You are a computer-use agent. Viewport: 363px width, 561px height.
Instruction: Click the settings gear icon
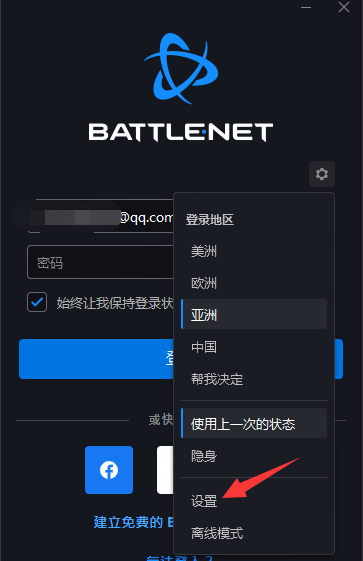pos(322,174)
